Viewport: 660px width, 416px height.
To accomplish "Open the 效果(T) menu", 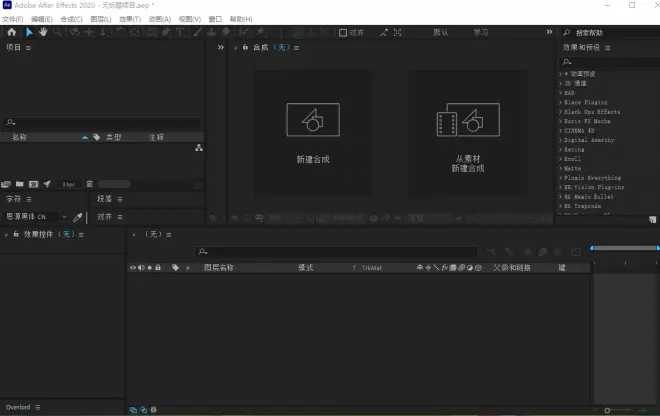I will 130,19.
